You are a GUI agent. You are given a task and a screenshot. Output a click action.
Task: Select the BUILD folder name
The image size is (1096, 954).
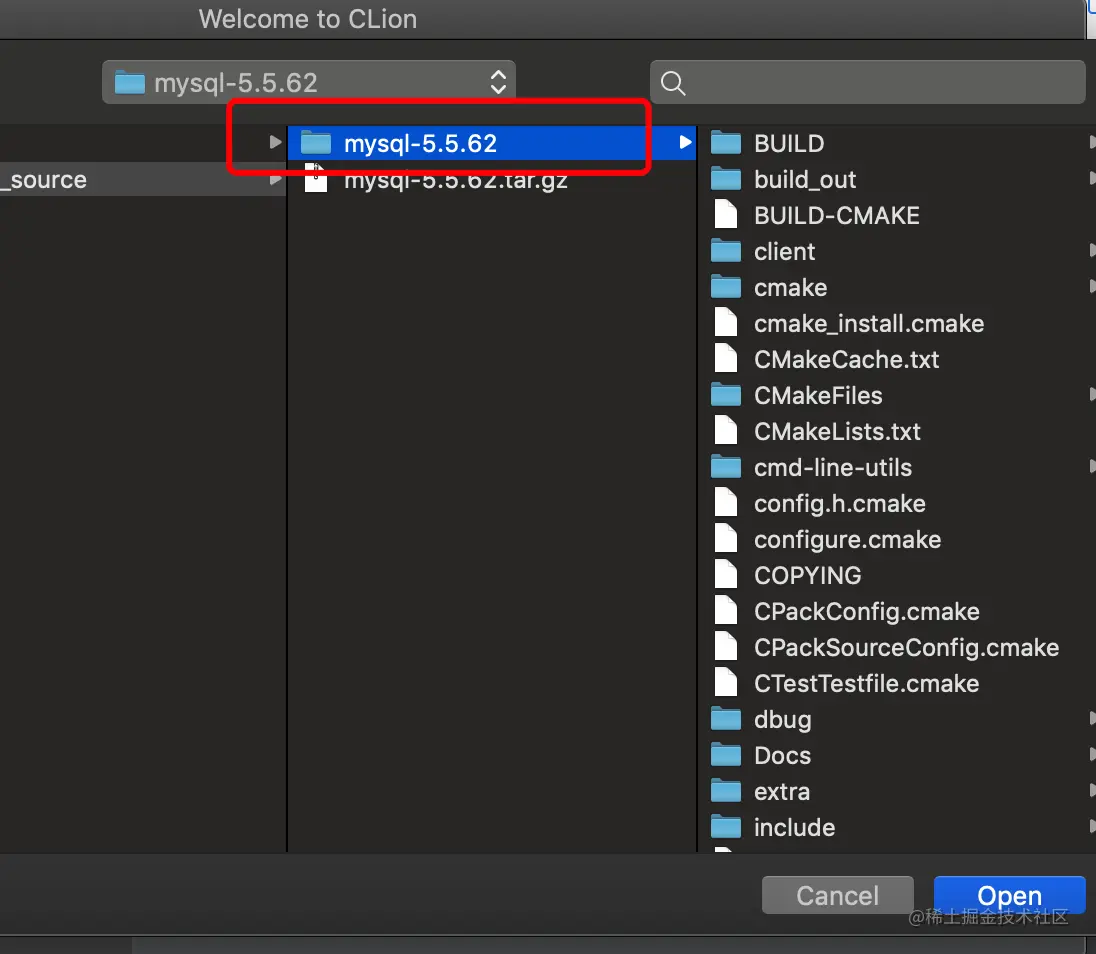click(789, 143)
